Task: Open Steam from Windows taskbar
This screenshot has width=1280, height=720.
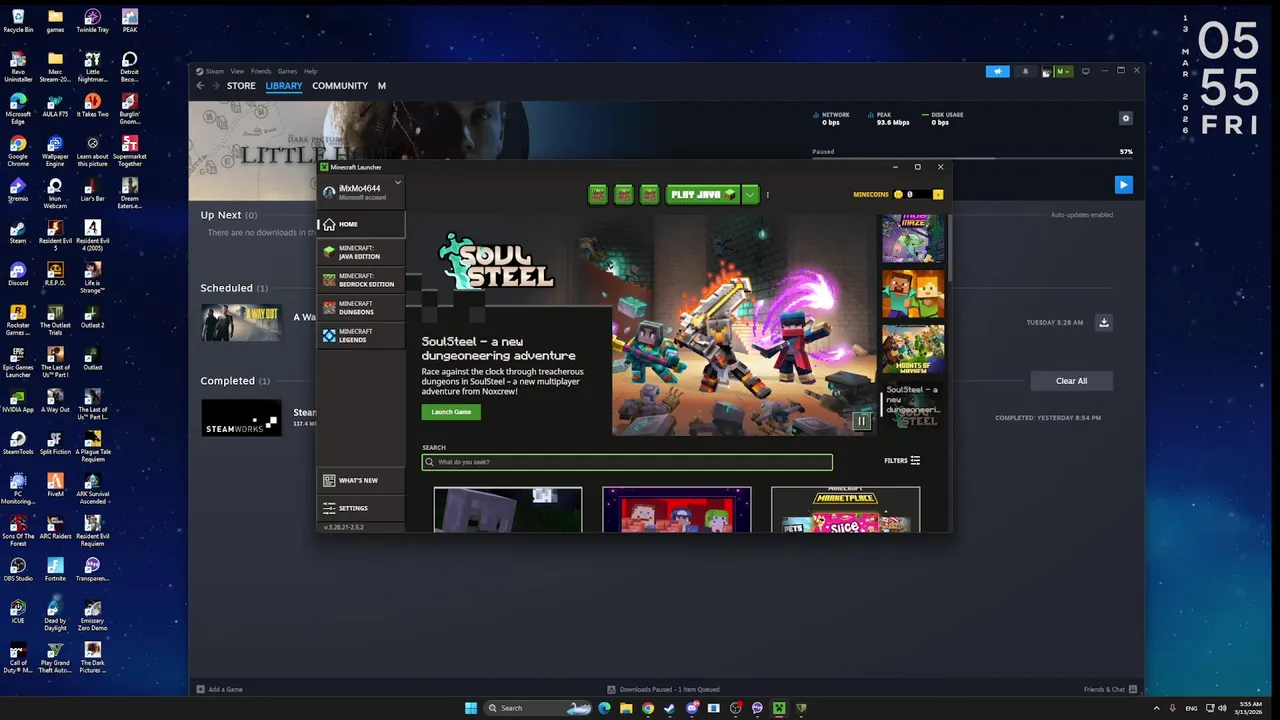Action: pyautogui.click(x=670, y=708)
